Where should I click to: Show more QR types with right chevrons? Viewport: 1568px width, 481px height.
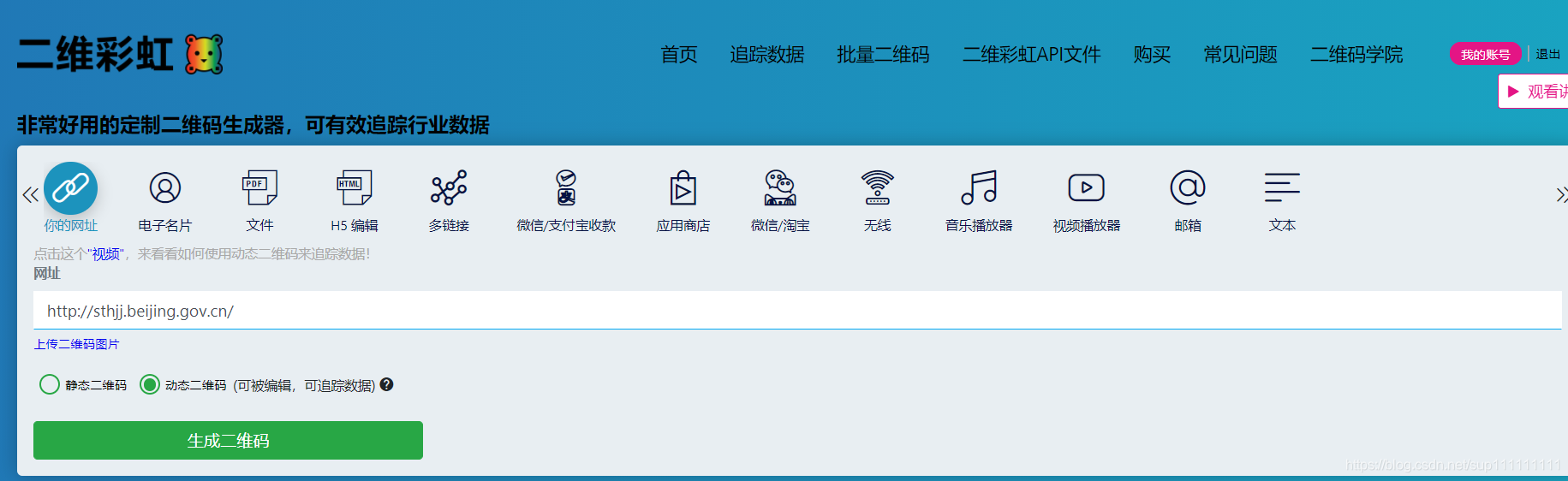[x=1561, y=195]
